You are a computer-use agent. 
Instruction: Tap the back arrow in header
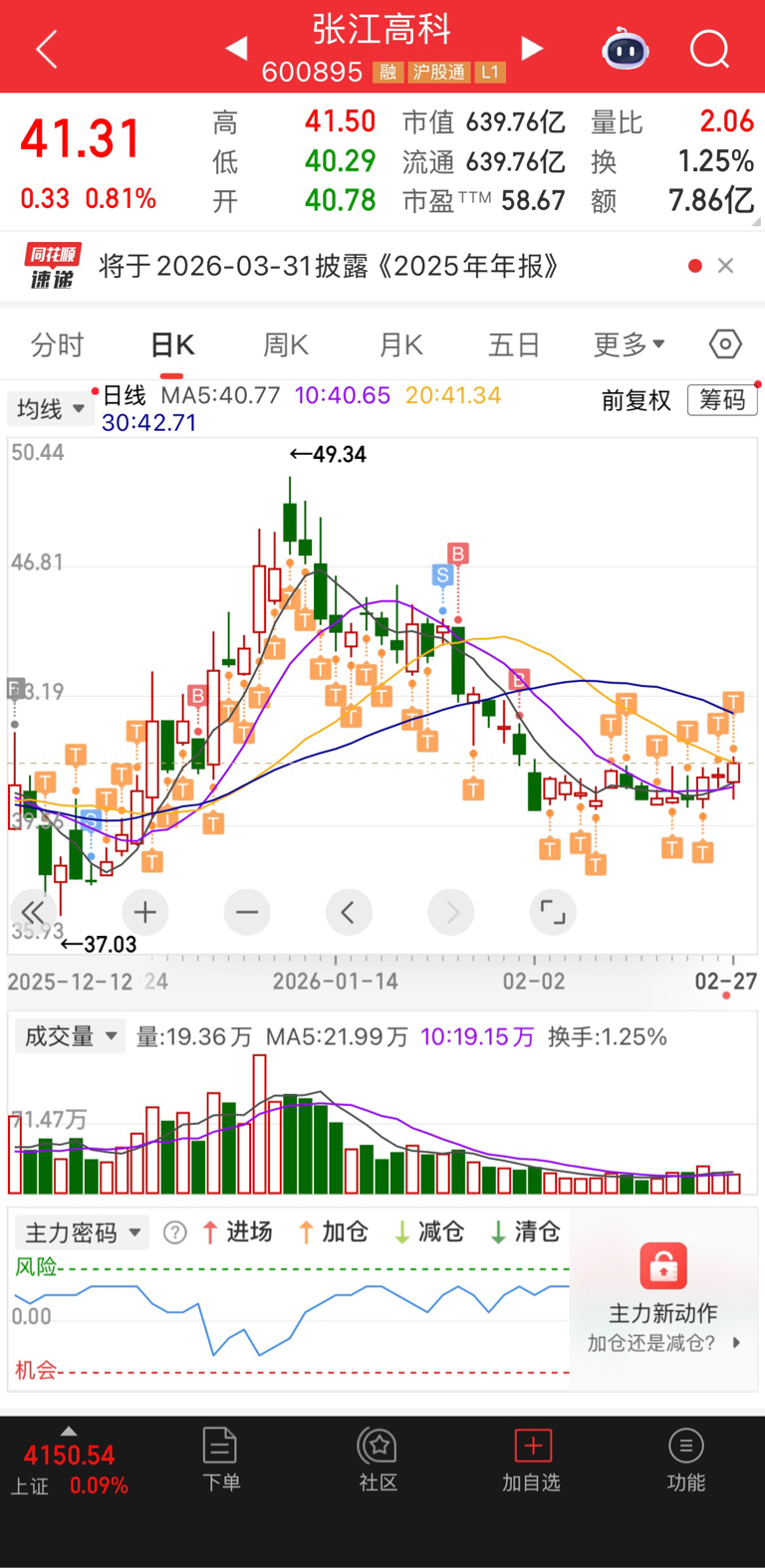click(47, 49)
